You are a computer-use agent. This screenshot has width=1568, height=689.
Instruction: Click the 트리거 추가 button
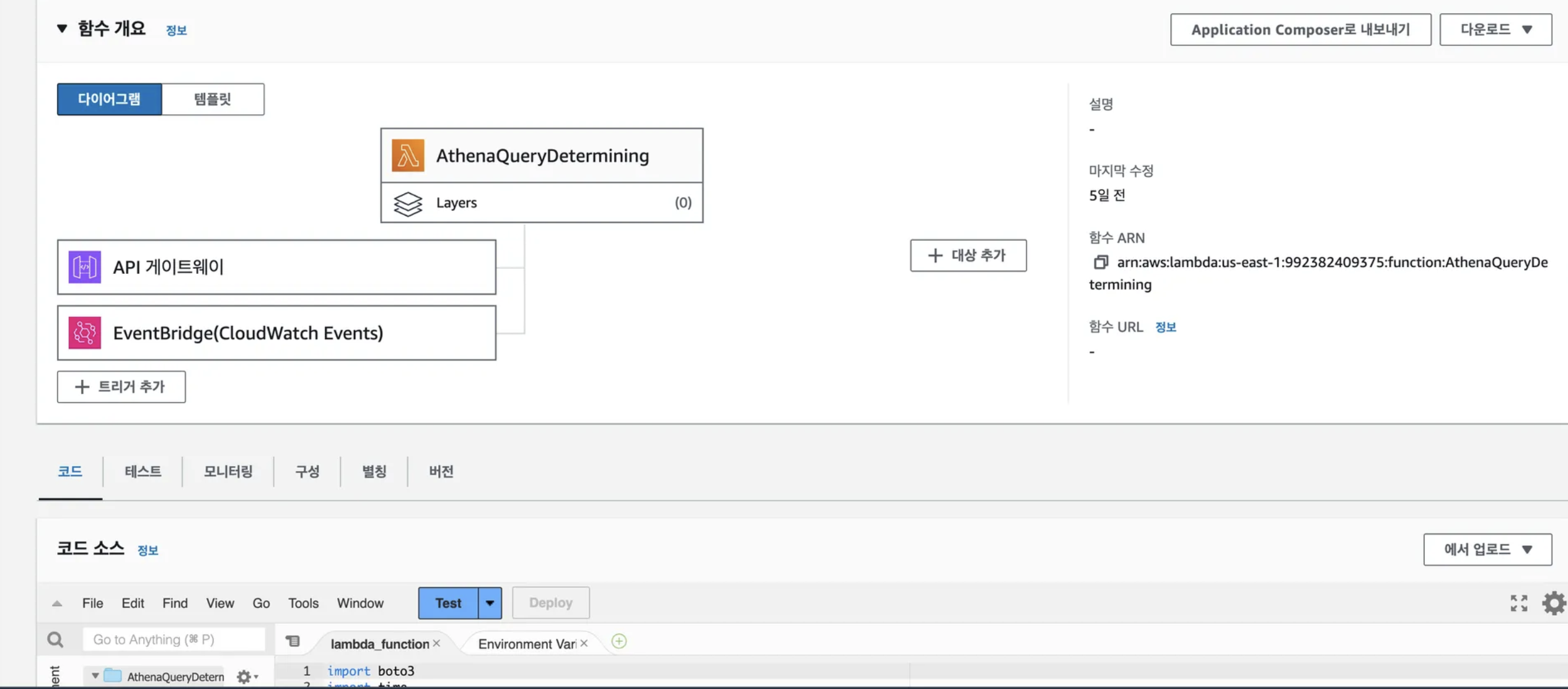(121, 387)
